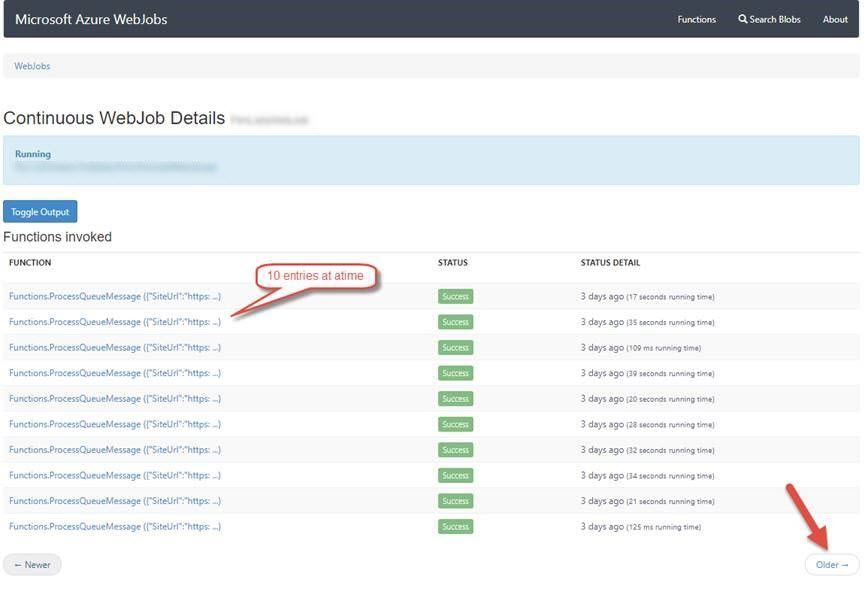Open ProcessQueueMessage entry with 32 seconds running time

tap(115, 449)
